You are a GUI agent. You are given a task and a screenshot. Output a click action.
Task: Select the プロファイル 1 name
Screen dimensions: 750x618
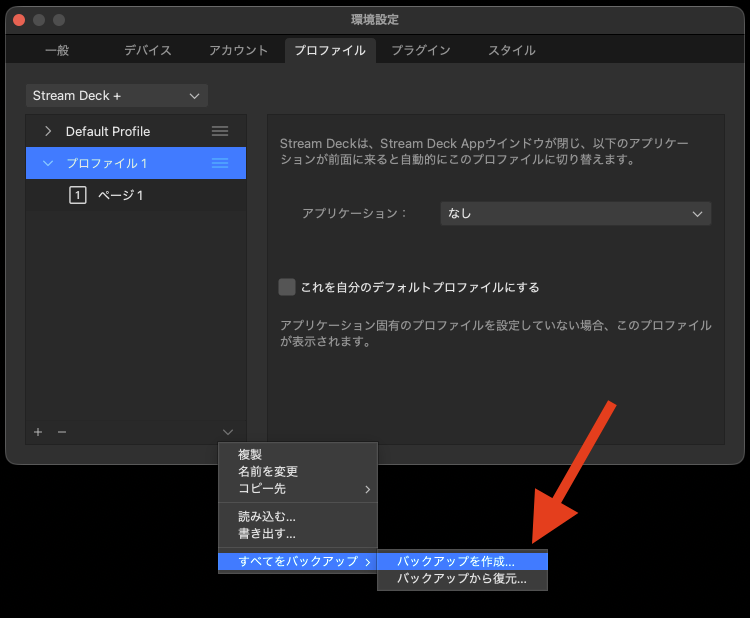click(x=106, y=163)
